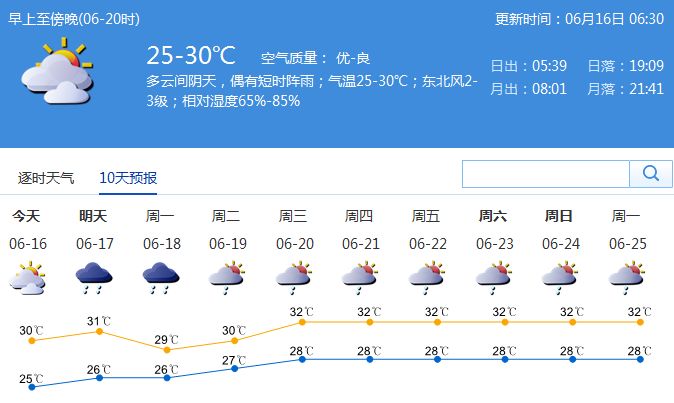Click the 06-18 rain cloud icon

161,278
